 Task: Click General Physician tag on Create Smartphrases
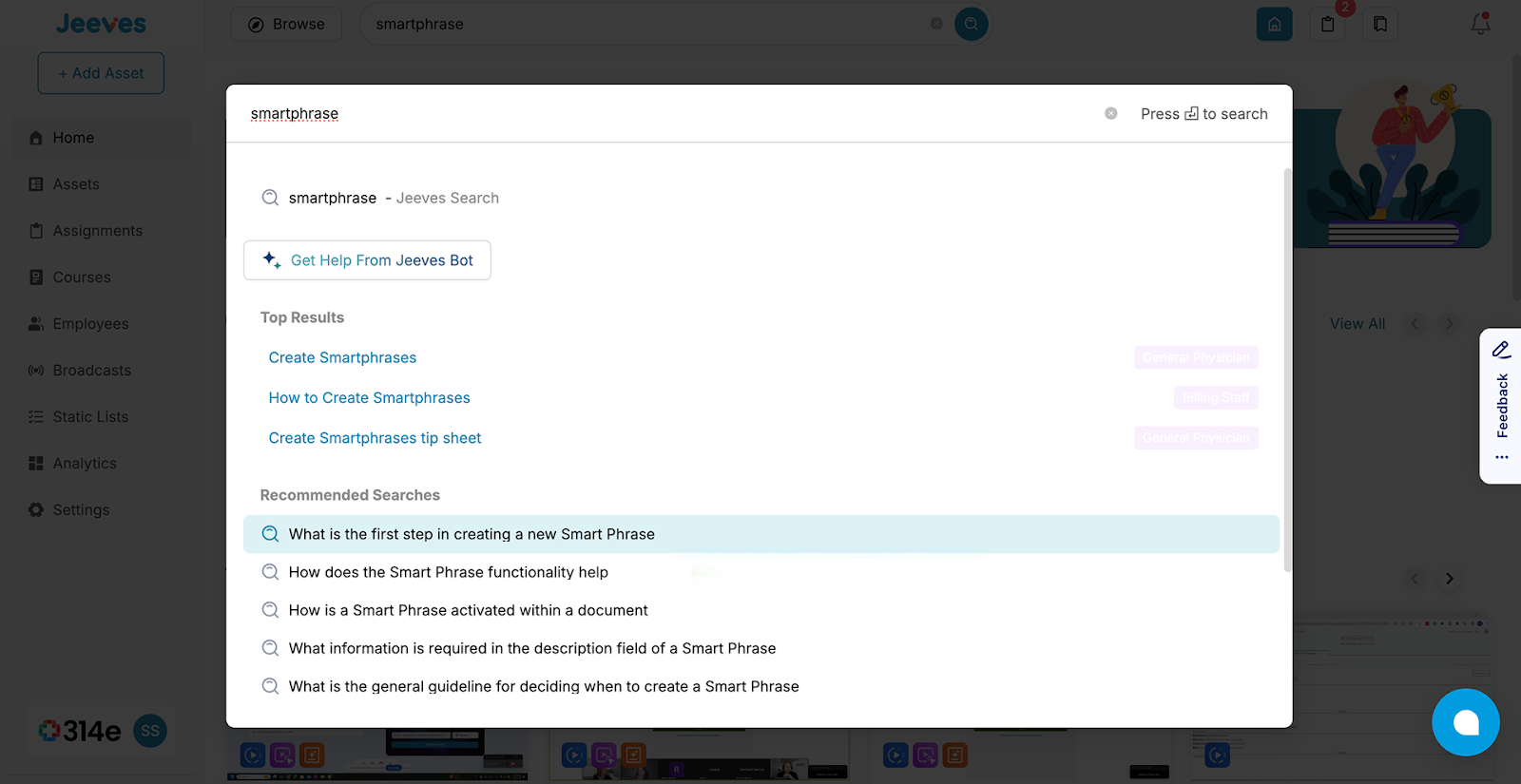[x=1196, y=357]
